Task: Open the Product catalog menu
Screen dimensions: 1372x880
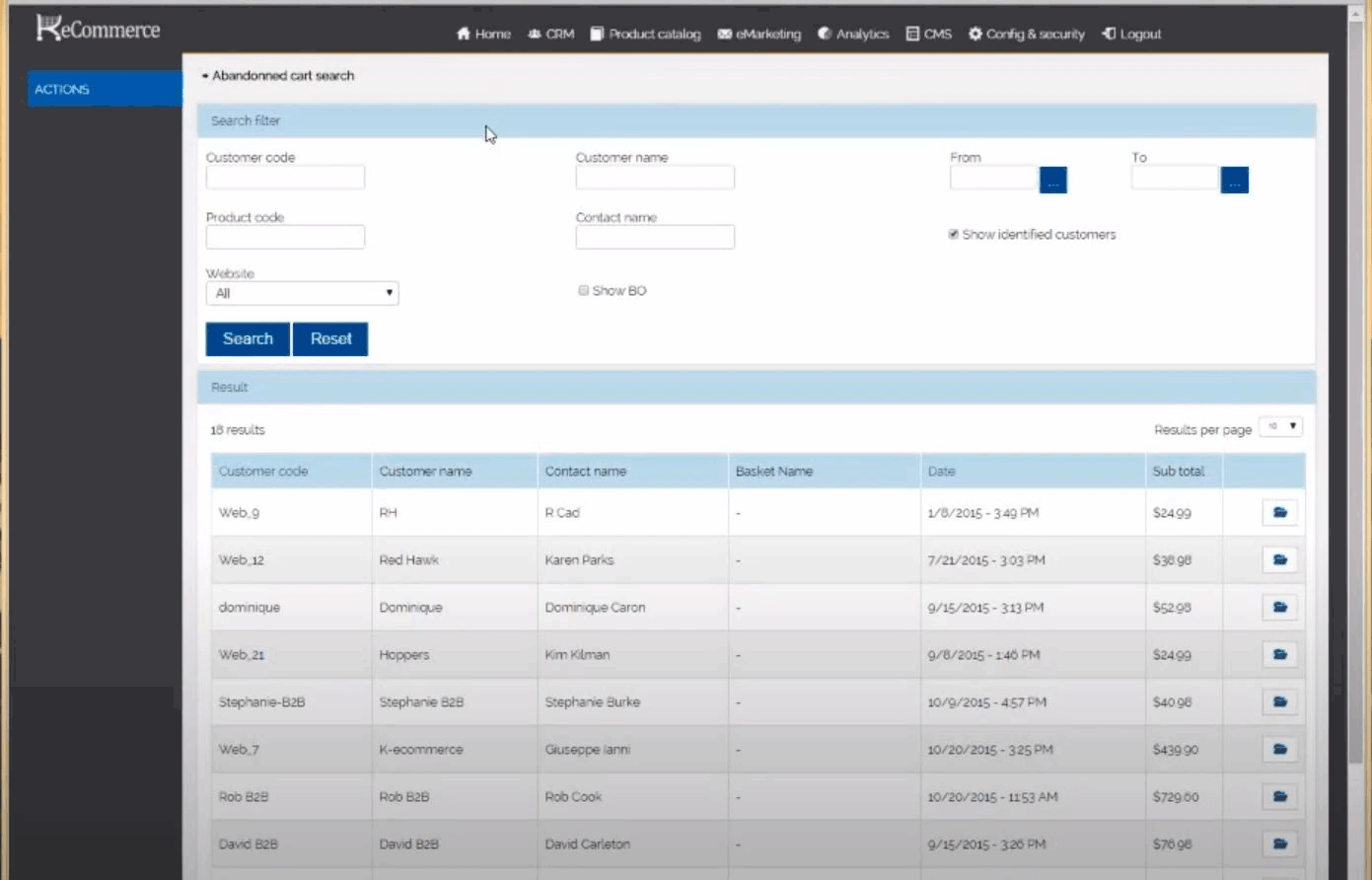Action: coord(645,34)
